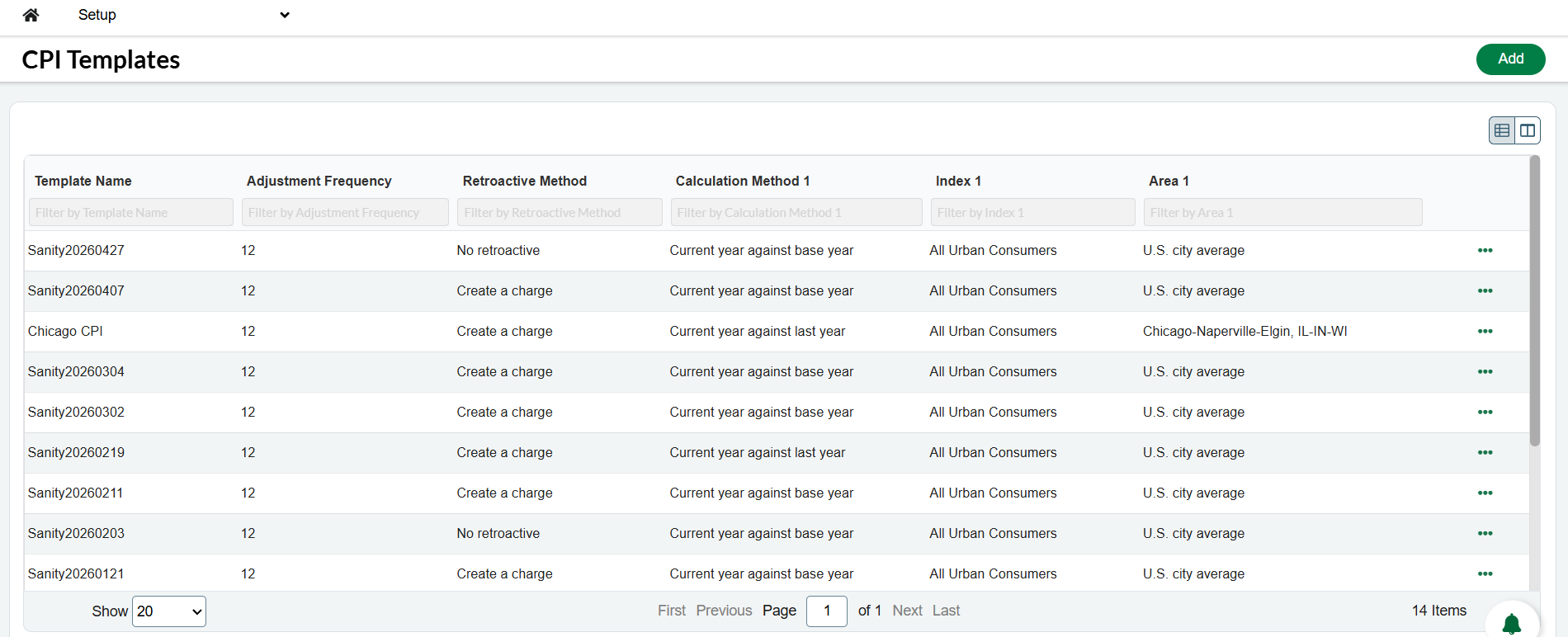
Task: Open the Setup dropdown menu
Action: pos(183,15)
